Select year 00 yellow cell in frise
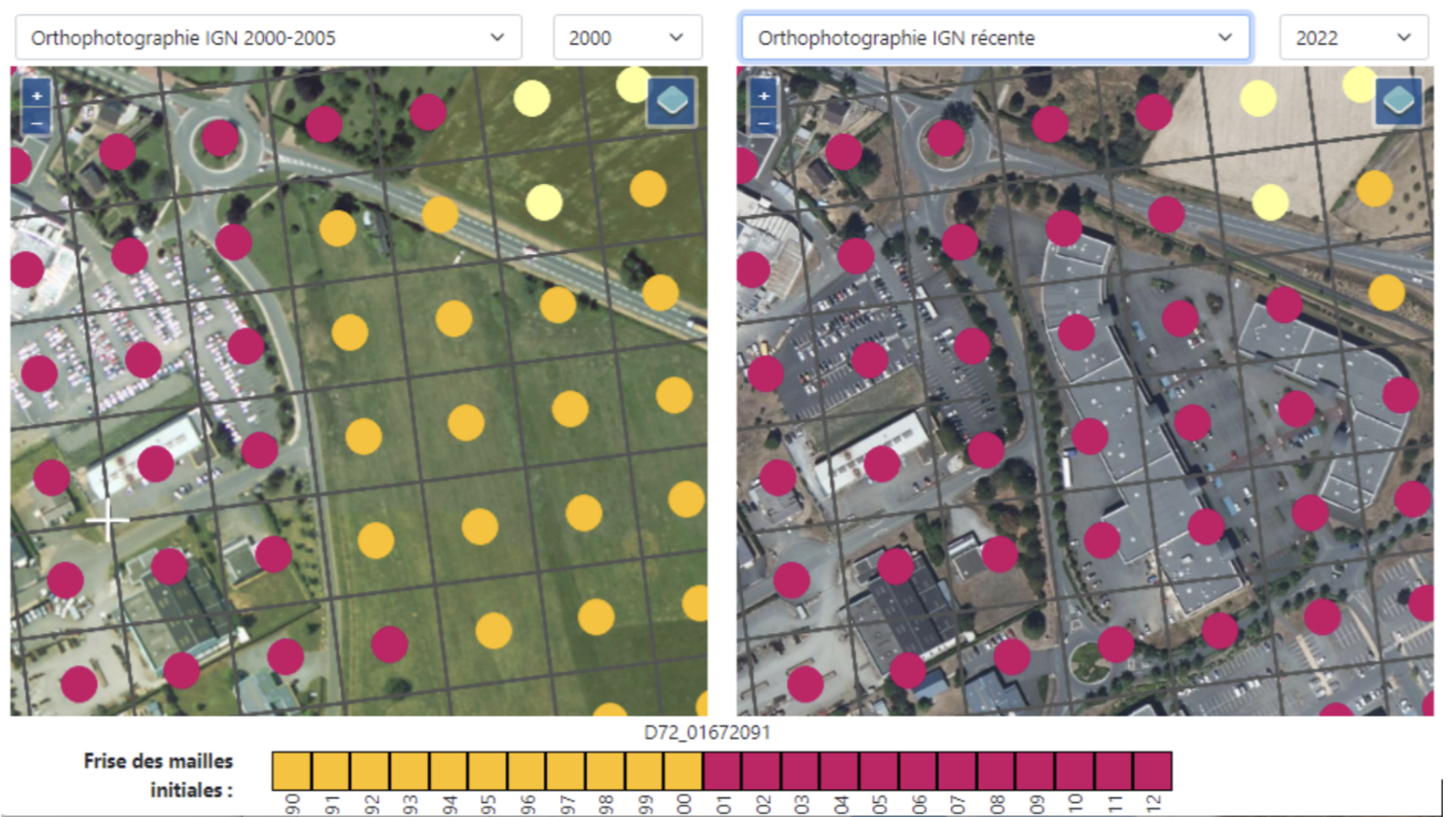Image resolution: width=1456 pixels, height=817 pixels. [683, 771]
